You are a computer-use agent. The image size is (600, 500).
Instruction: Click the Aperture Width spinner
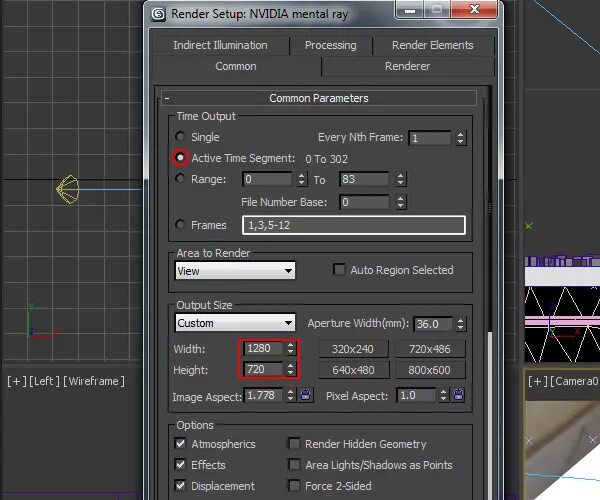coord(461,324)
